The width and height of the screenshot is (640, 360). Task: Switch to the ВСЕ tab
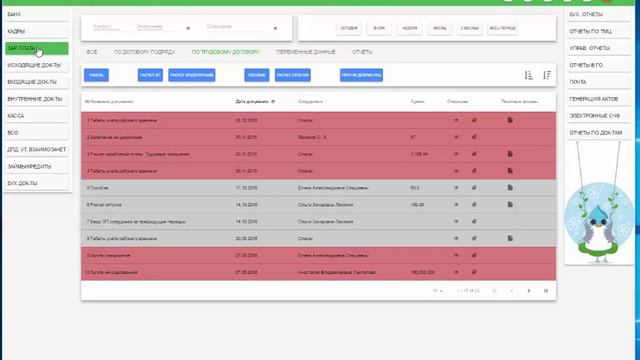pos(92,52)
